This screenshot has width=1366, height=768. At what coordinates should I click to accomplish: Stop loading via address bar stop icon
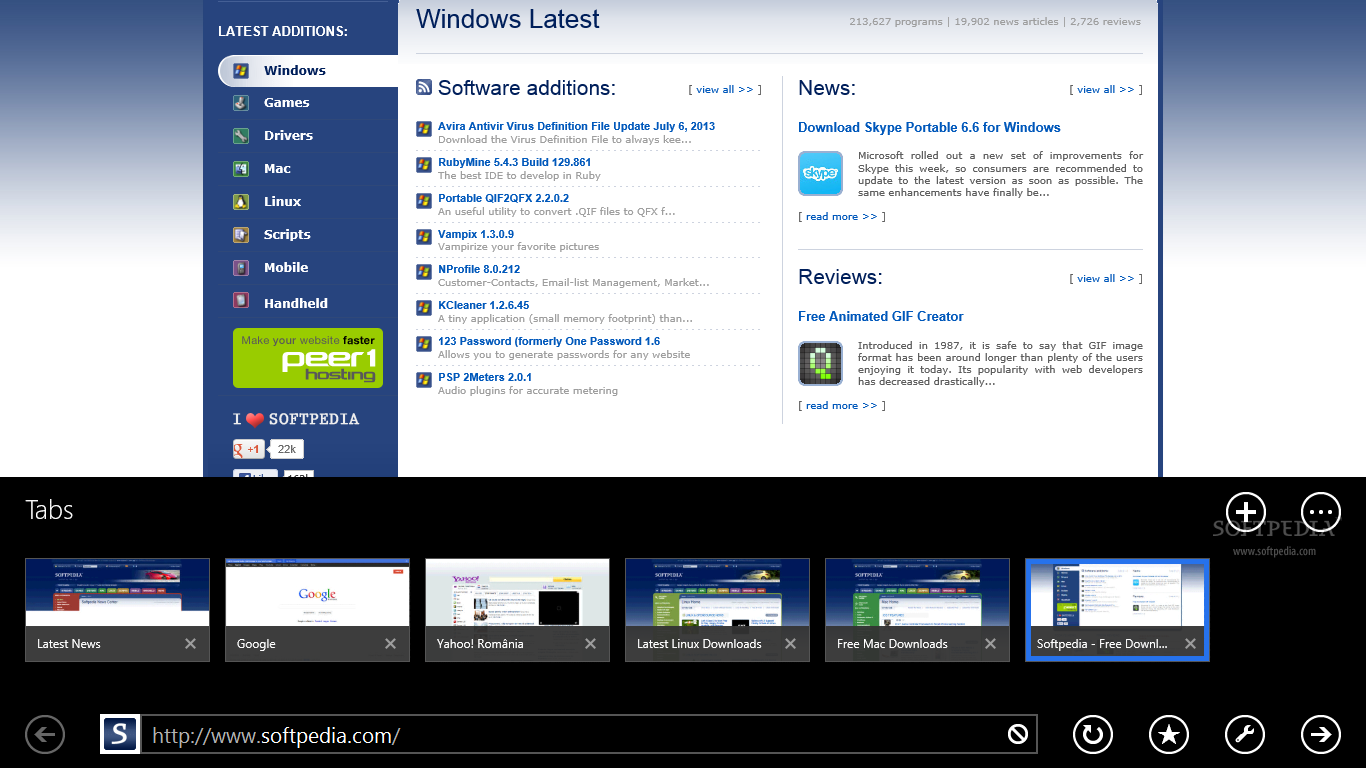pyautogui.click(x=1018, y=735)
